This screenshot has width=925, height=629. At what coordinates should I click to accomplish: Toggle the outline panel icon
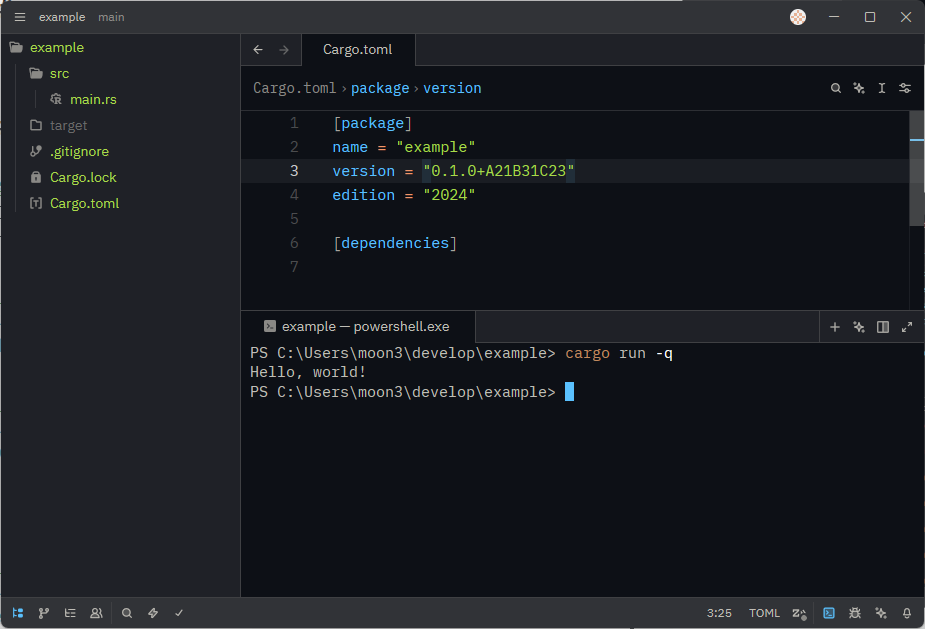70,613
